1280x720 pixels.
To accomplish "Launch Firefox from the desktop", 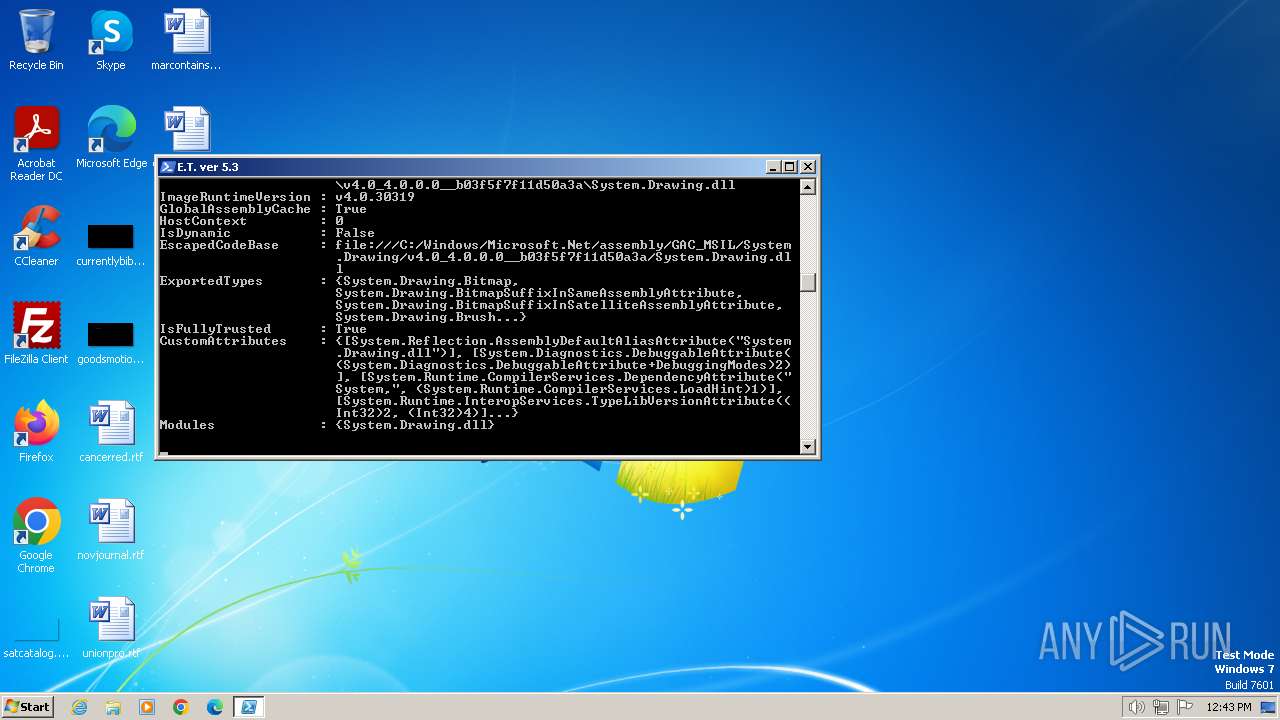I will [x=36, y=432].
